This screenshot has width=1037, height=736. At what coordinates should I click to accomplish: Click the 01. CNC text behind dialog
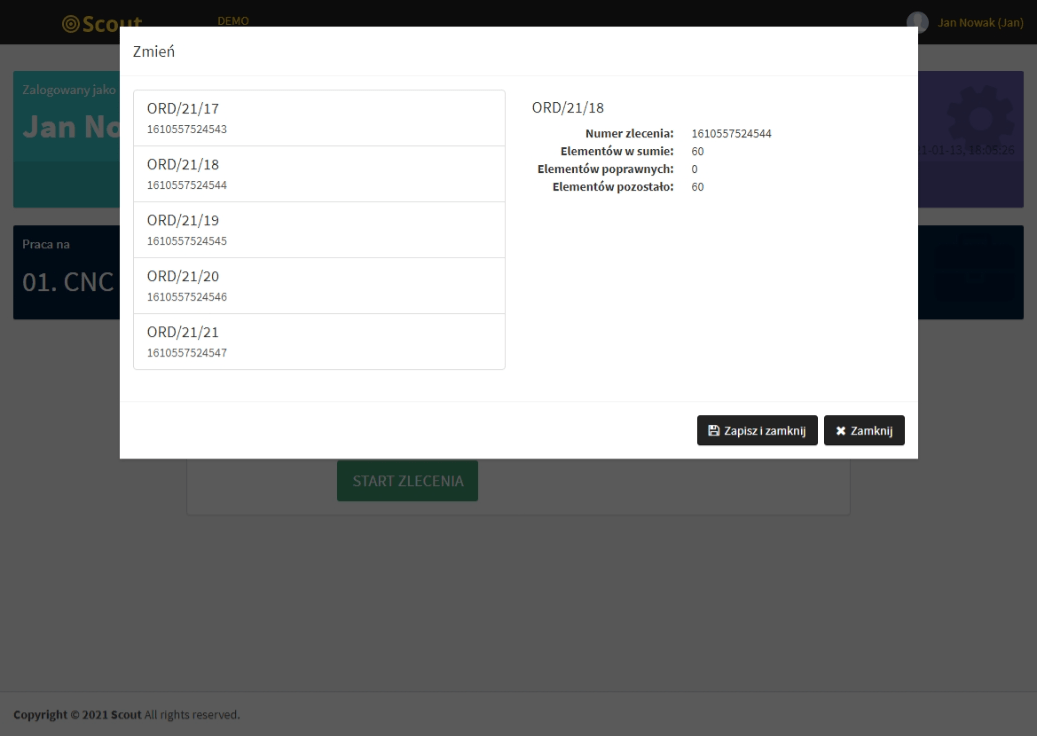(x=68, y=282)
